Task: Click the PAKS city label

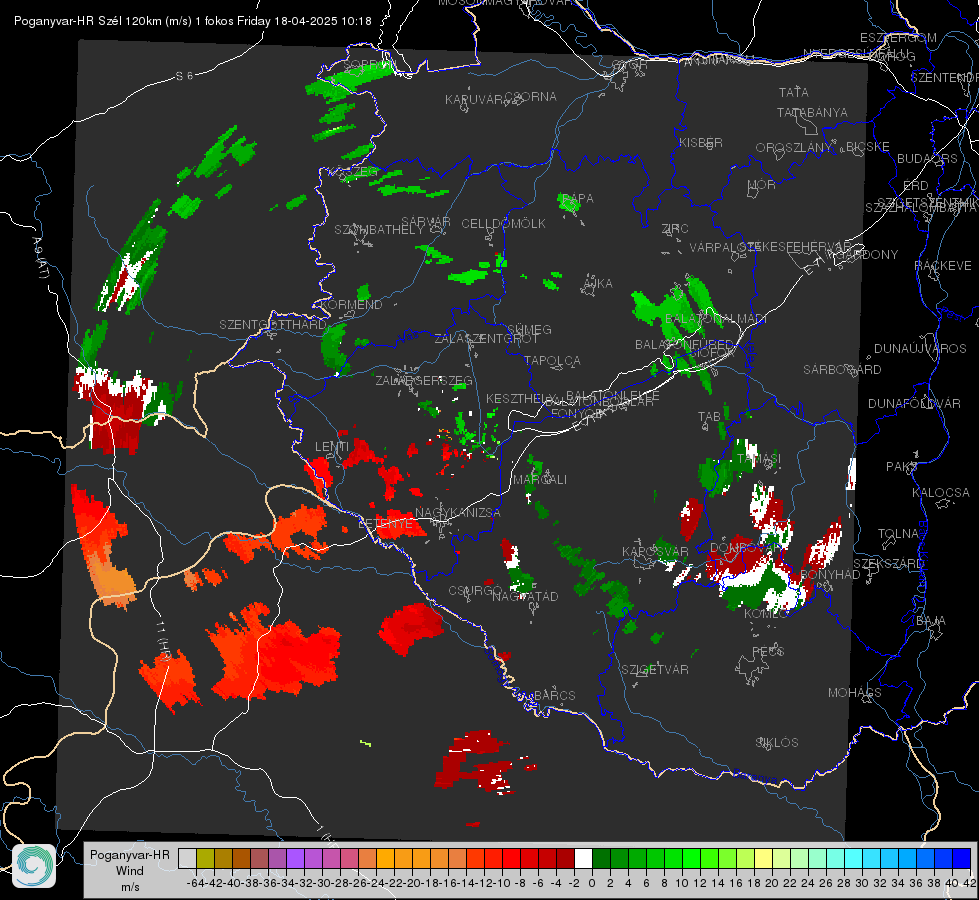Action: pos(902,466)
